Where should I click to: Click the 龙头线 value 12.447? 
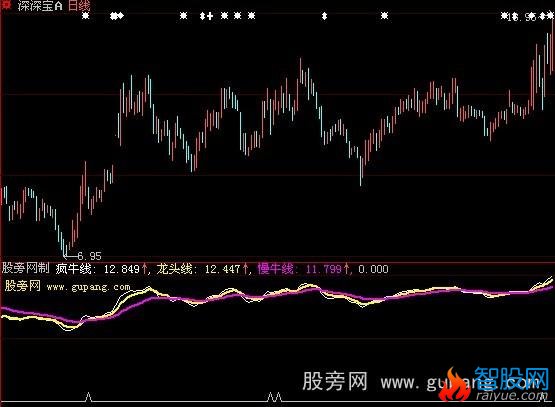pyautogui.click(x=223, y=270)
